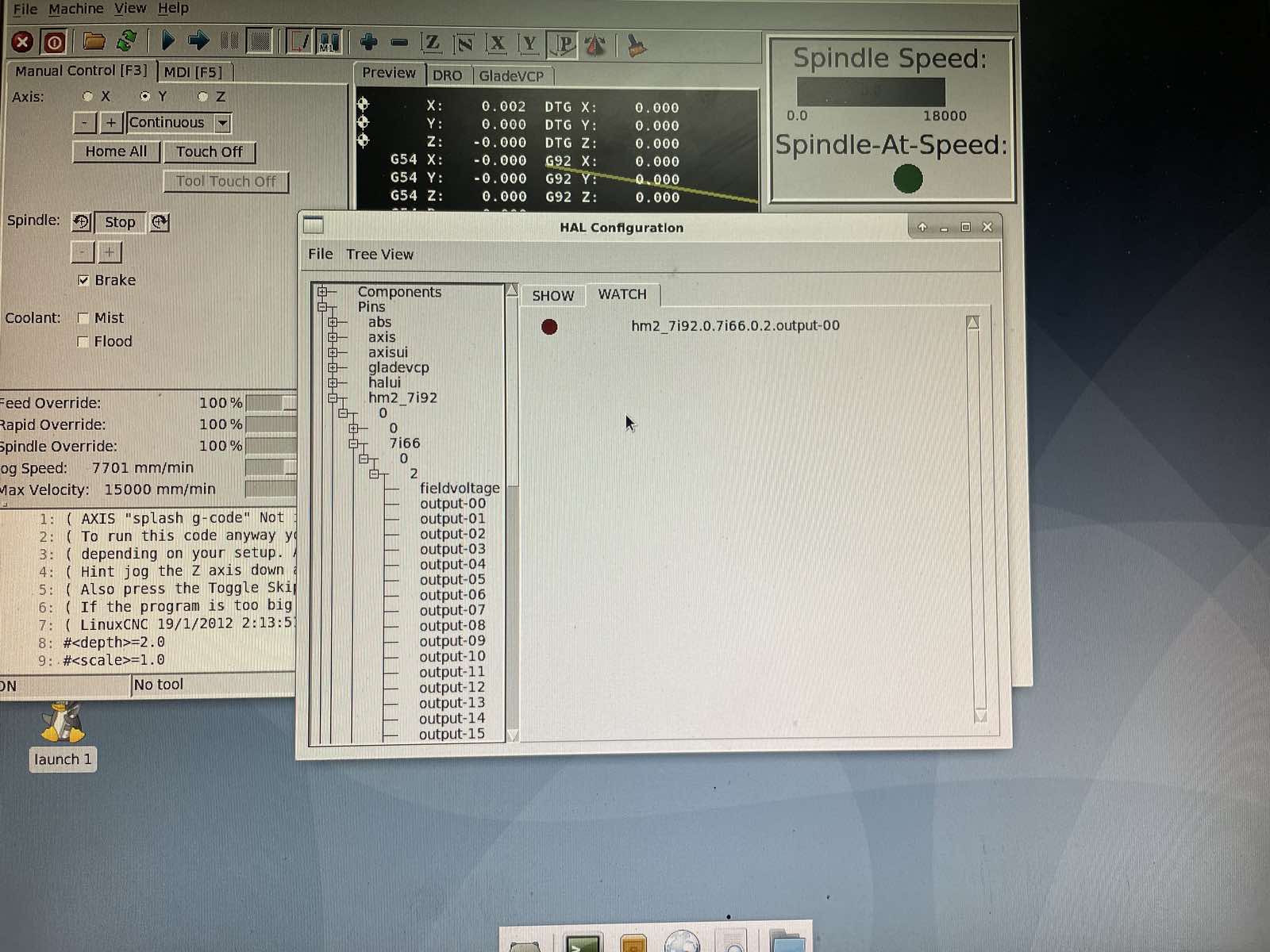This screenshot has height=952, width=1270.
Task: Switch preview to X view icon
Action: click(497, 44)
